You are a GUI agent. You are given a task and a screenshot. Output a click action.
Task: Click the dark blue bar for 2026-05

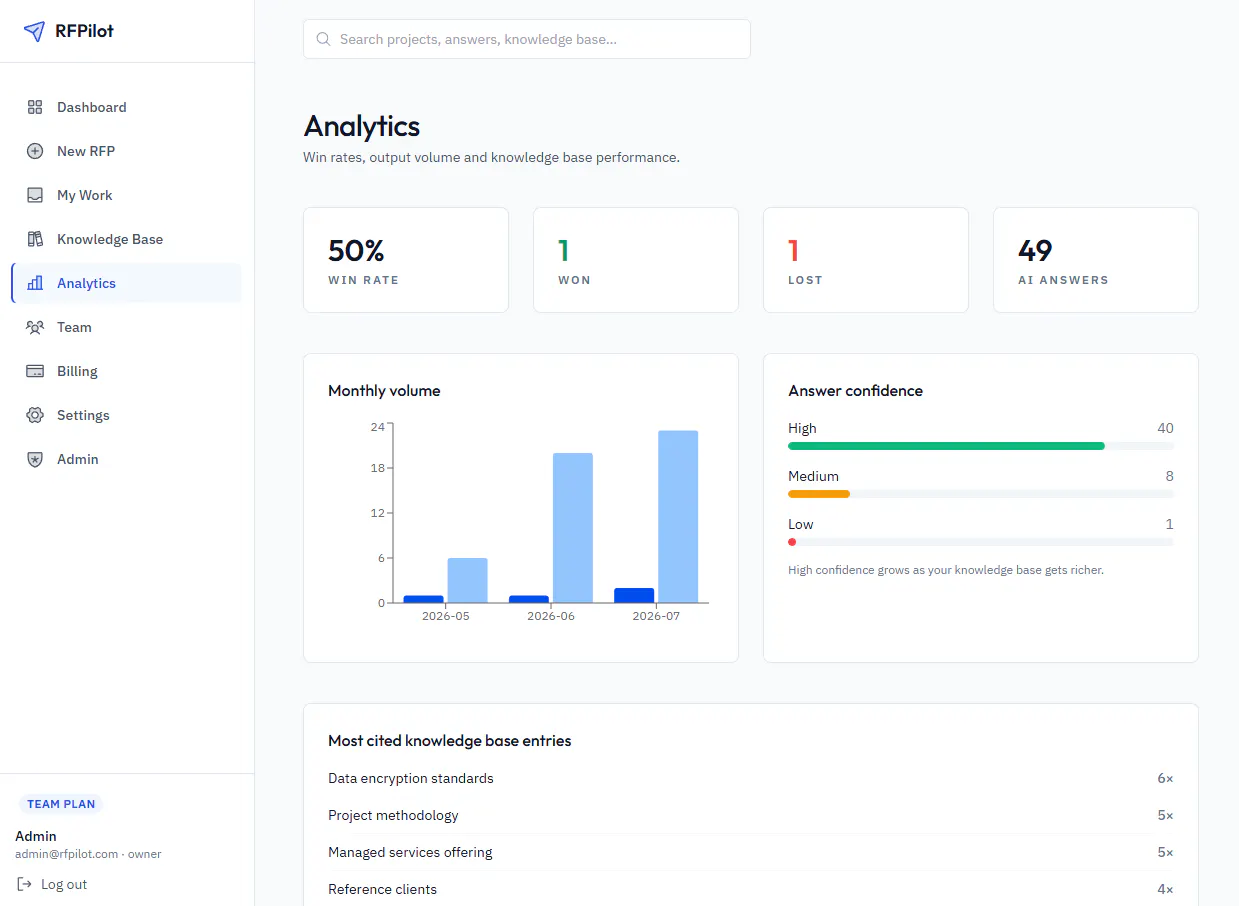click(423, 599)
